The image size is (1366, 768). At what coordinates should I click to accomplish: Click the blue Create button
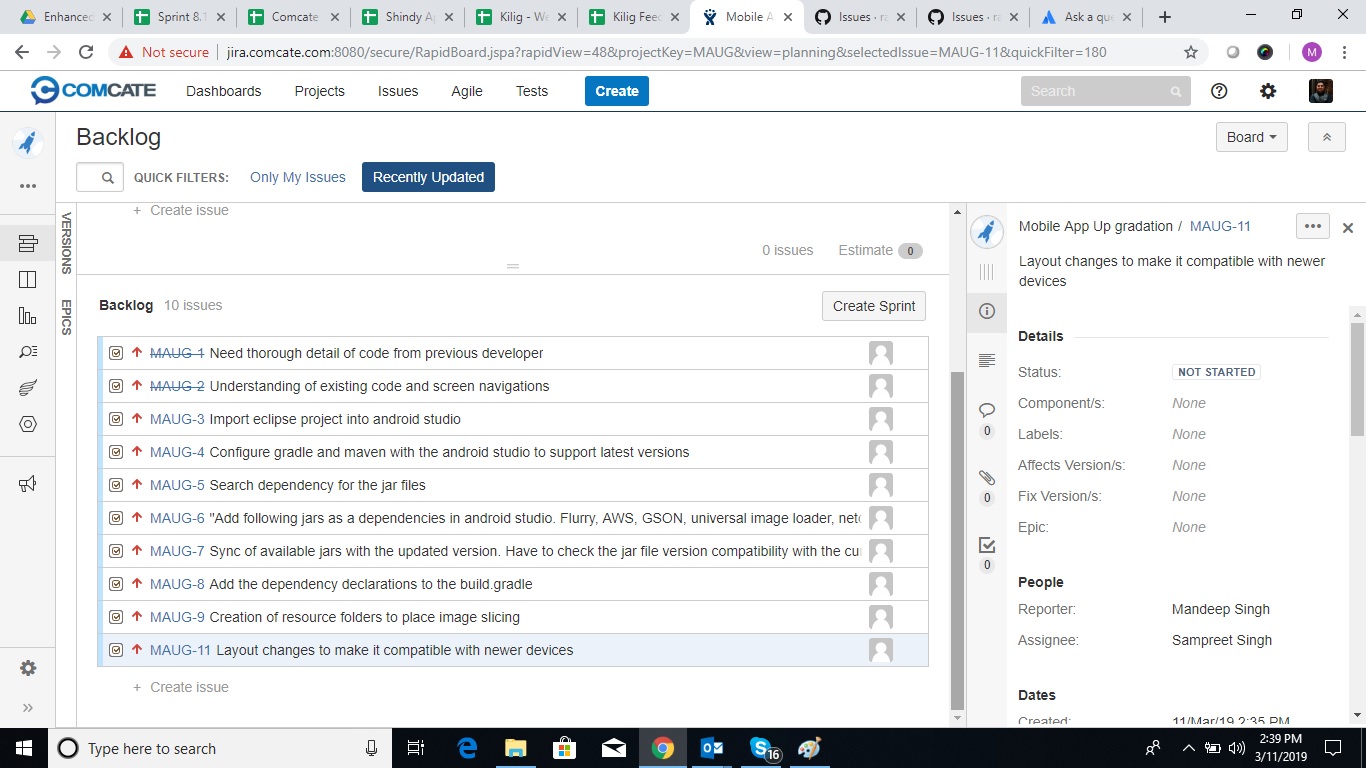(617, 91)
